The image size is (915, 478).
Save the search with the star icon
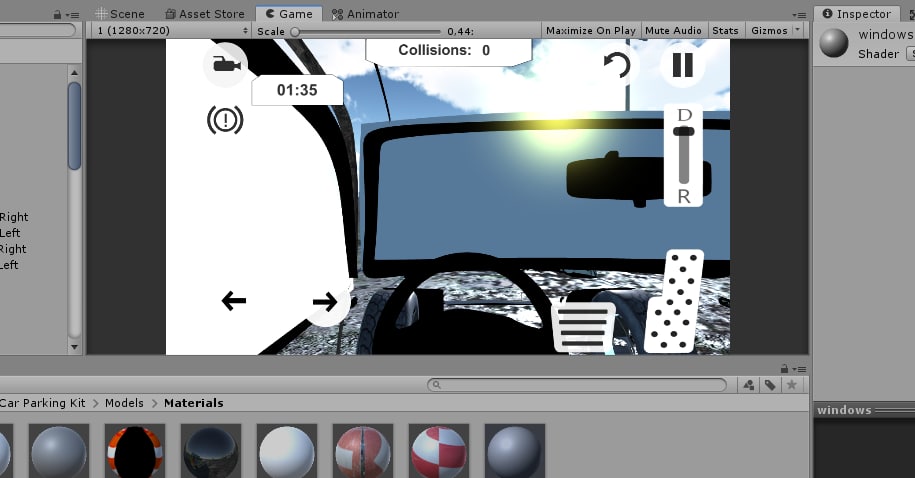coord(792,385)
